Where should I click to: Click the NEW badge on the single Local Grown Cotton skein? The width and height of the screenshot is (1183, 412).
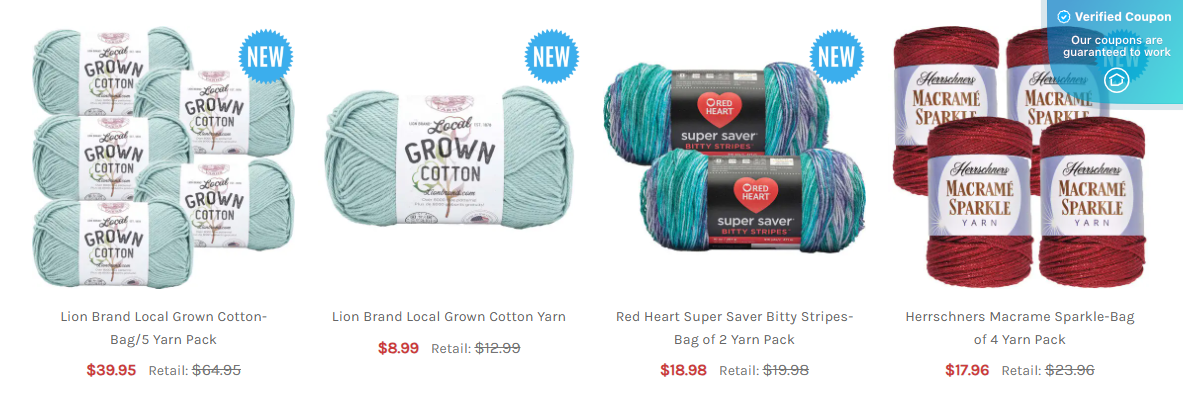pos(552,57)
